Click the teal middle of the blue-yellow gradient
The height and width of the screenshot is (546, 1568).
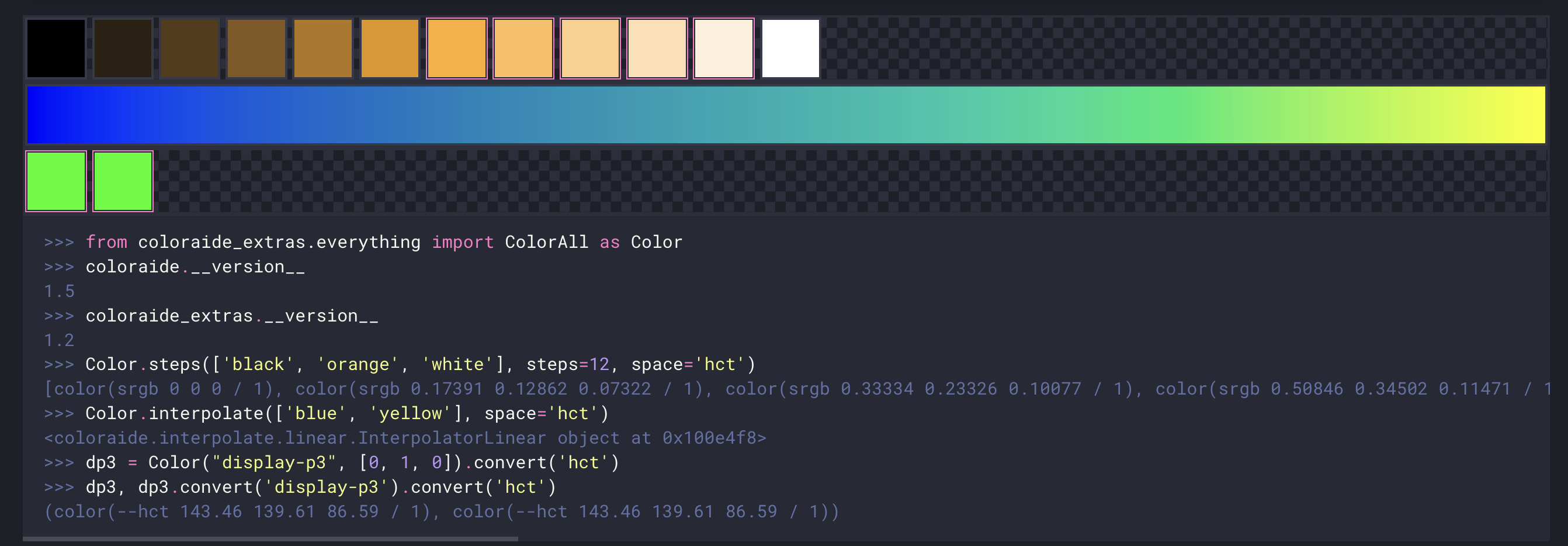785,115
